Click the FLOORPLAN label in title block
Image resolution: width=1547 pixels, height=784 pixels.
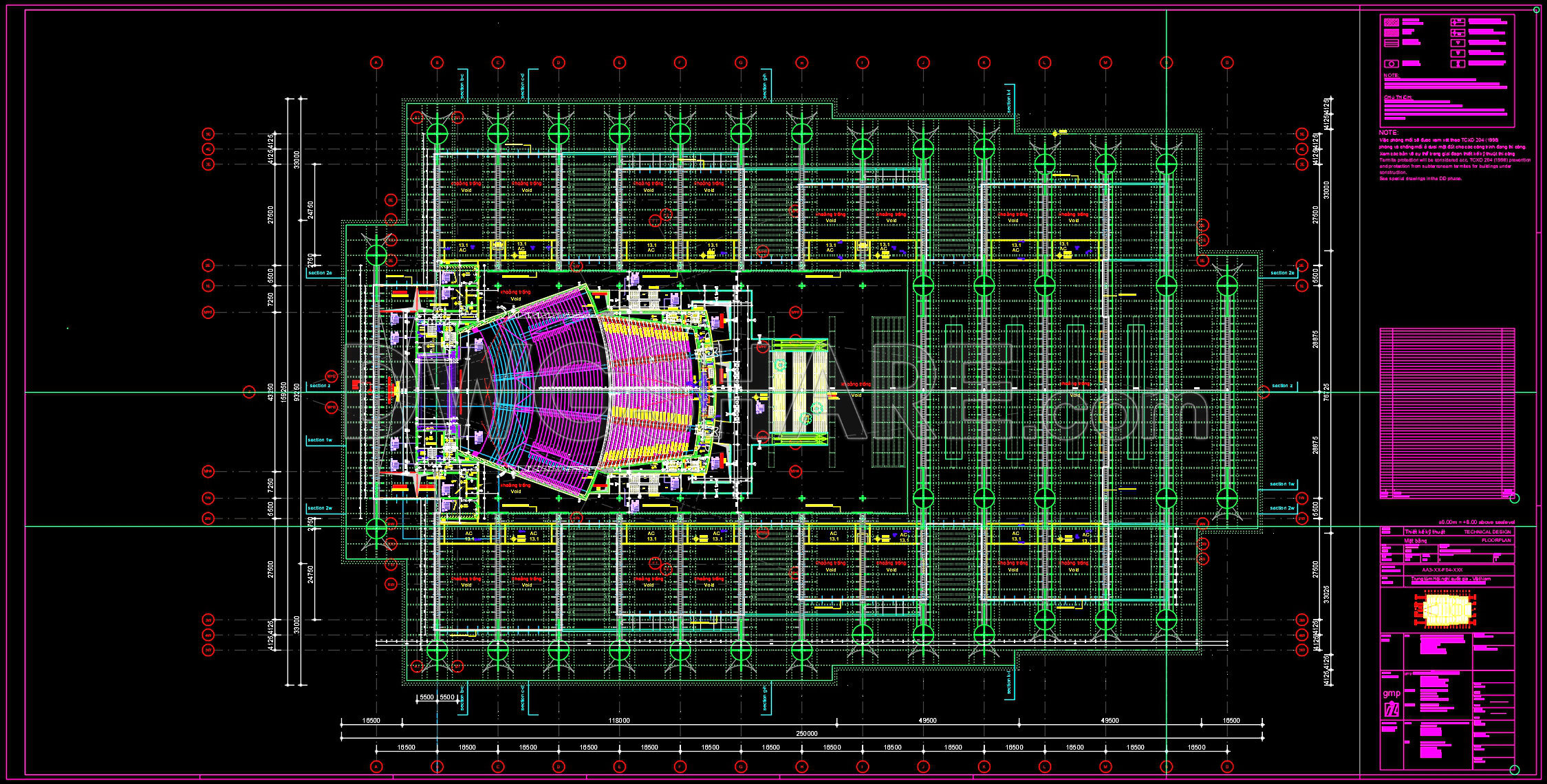[x=1496, y=540]
